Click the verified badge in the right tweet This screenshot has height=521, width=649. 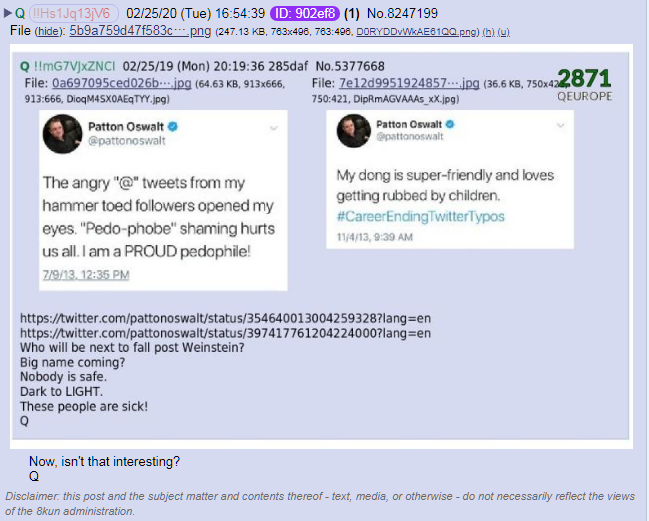[x=450, y=124]
